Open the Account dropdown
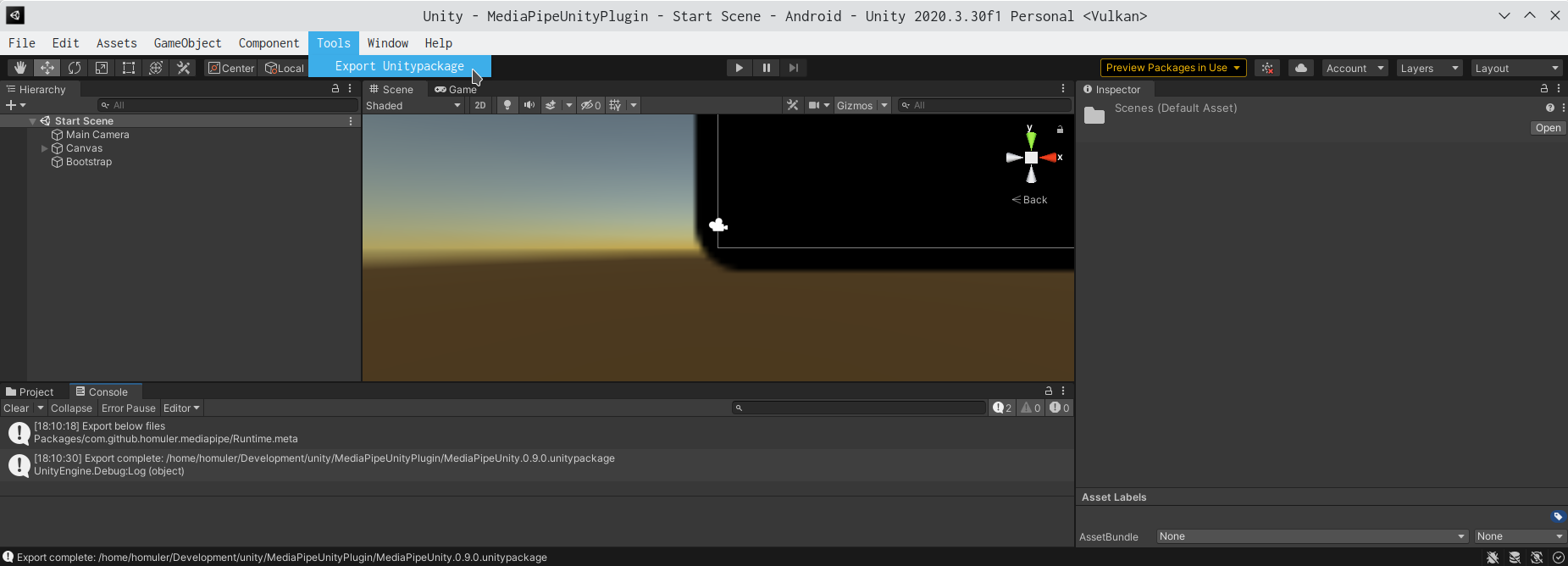Image resolution: width=1568 pixels, height=566 pixels. point(1355,68)
